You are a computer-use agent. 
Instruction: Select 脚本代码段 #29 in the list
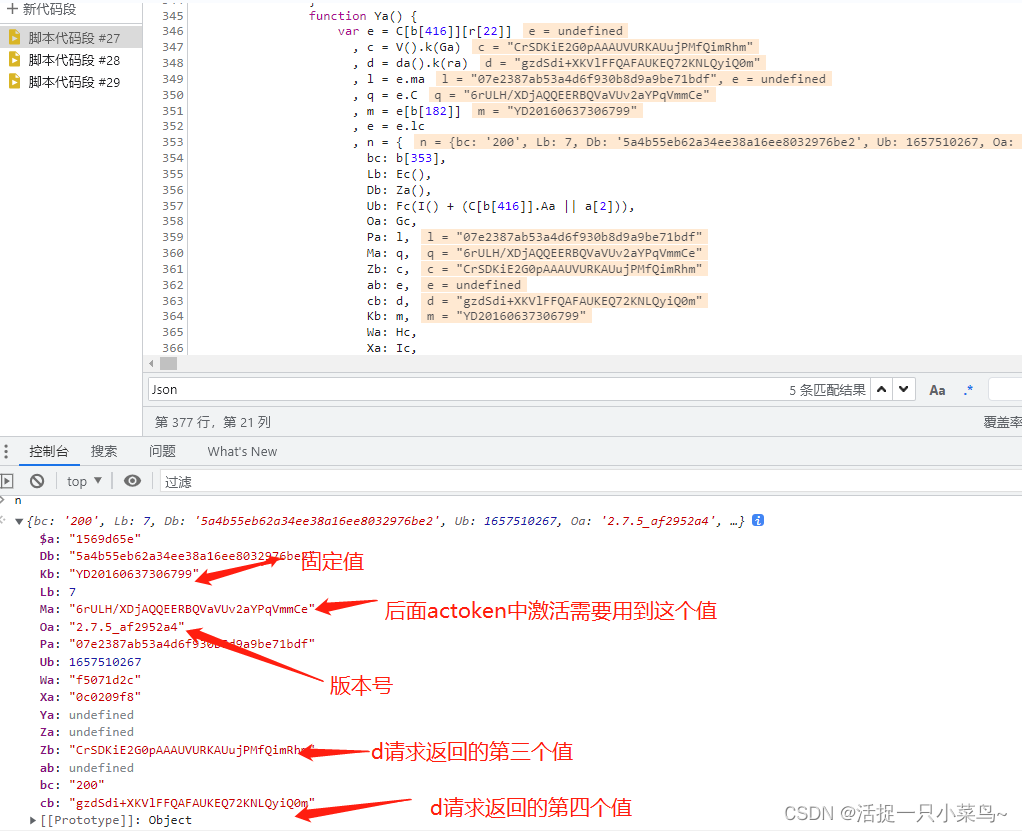point(74,82)
